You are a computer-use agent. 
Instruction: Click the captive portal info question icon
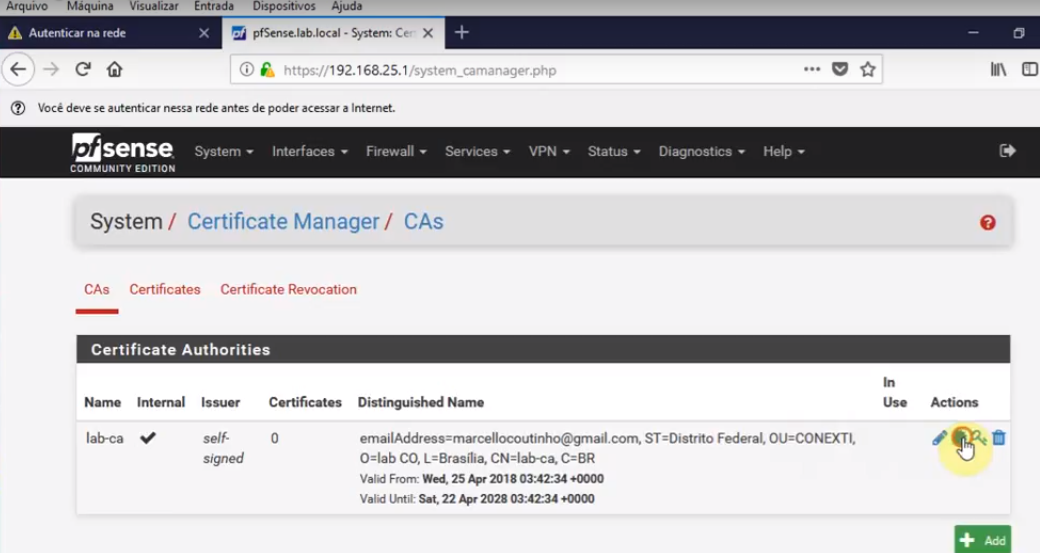(x=18, y=108)
